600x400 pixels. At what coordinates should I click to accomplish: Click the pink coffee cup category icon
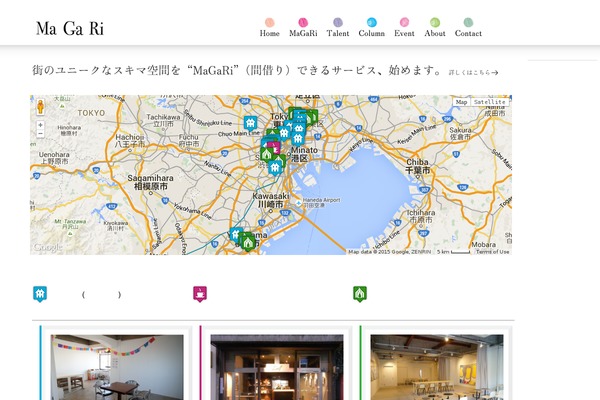[x=200, y=294]
